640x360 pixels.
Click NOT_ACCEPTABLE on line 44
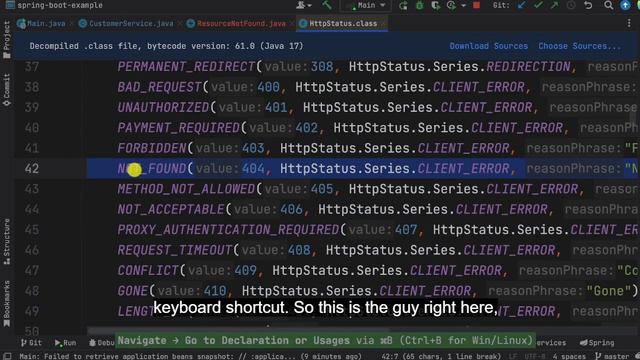tap(171, 209)
